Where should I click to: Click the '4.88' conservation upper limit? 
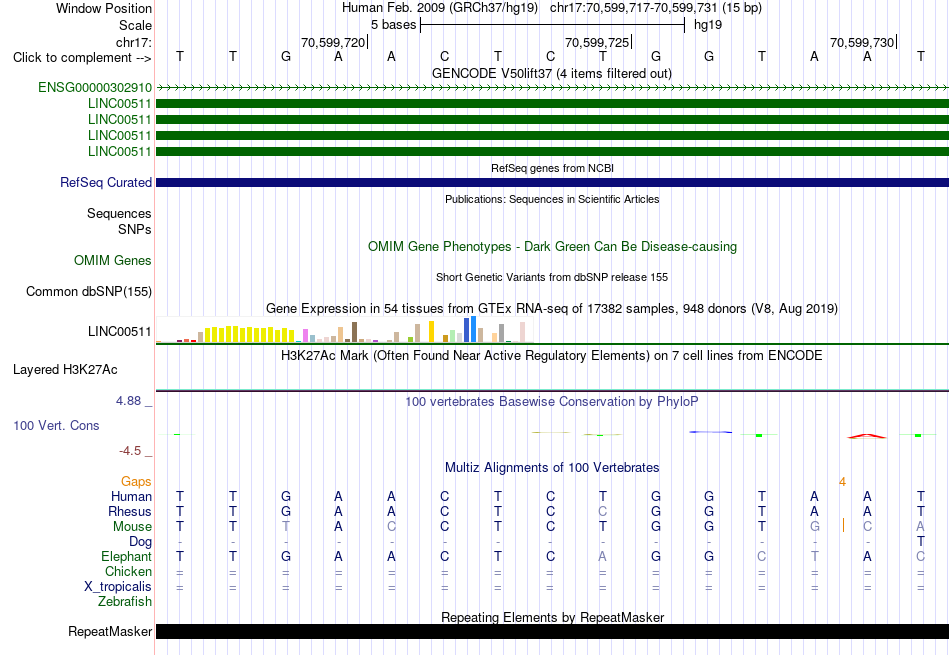(128, 401)
